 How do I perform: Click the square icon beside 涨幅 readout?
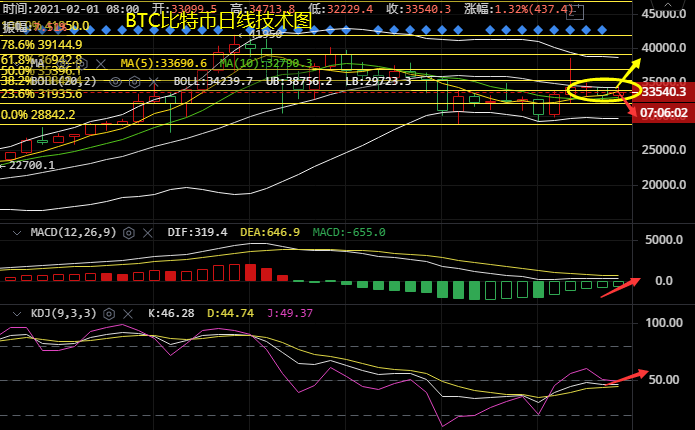pos(575,12)
